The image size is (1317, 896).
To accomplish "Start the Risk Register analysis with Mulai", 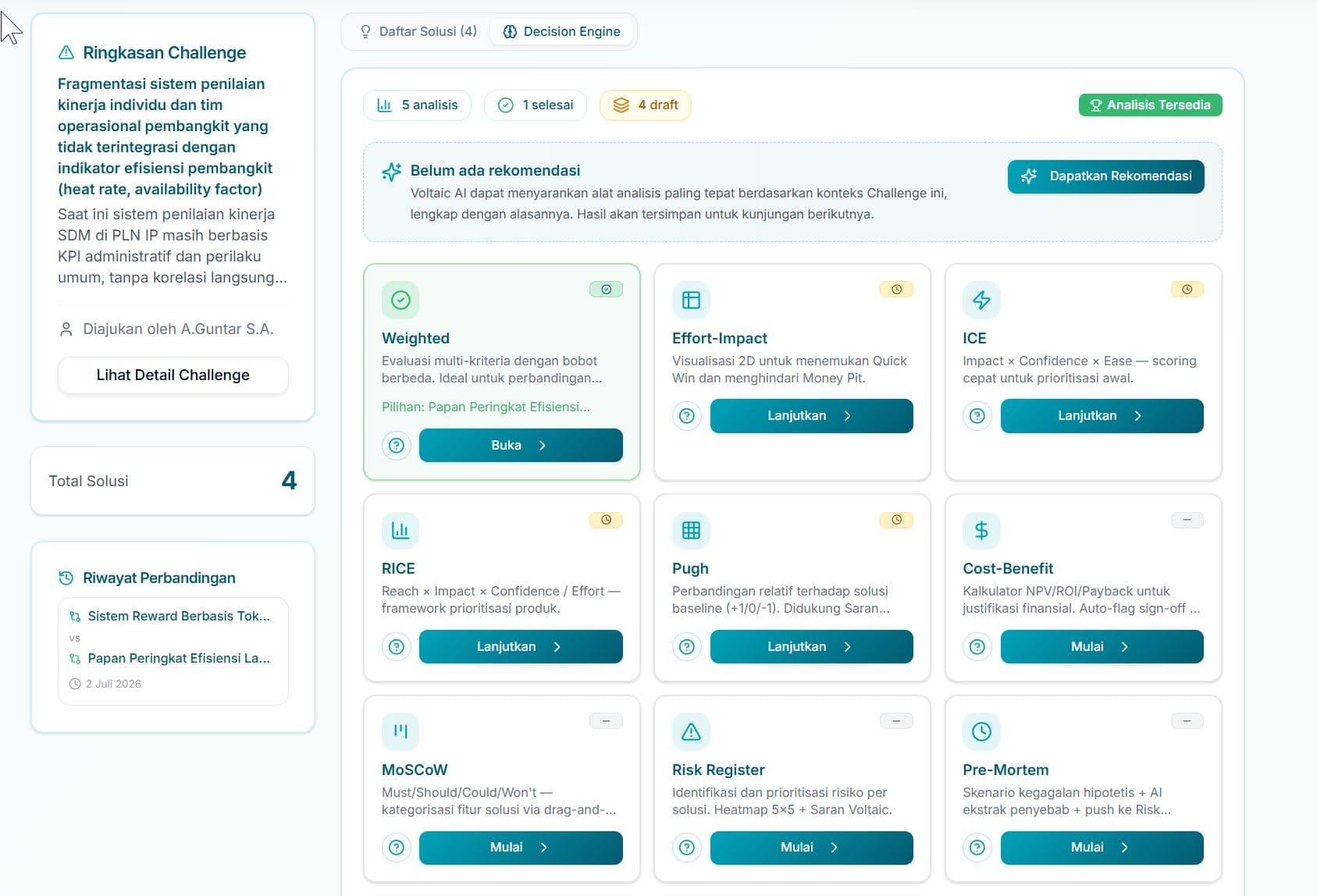I will click(811, 848).
